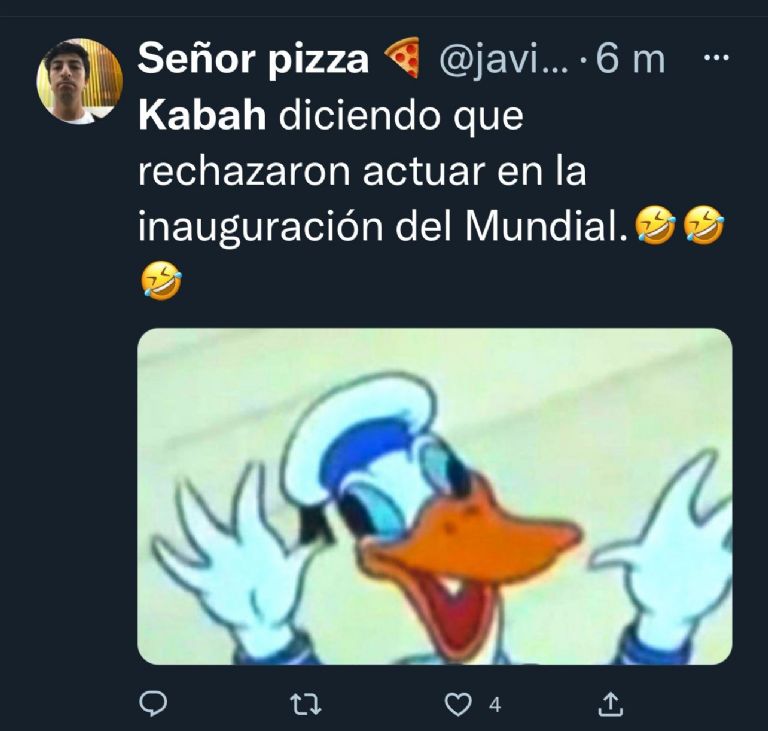
Task: Click the pizza slice emoji beside name
Action: (402, 58)
